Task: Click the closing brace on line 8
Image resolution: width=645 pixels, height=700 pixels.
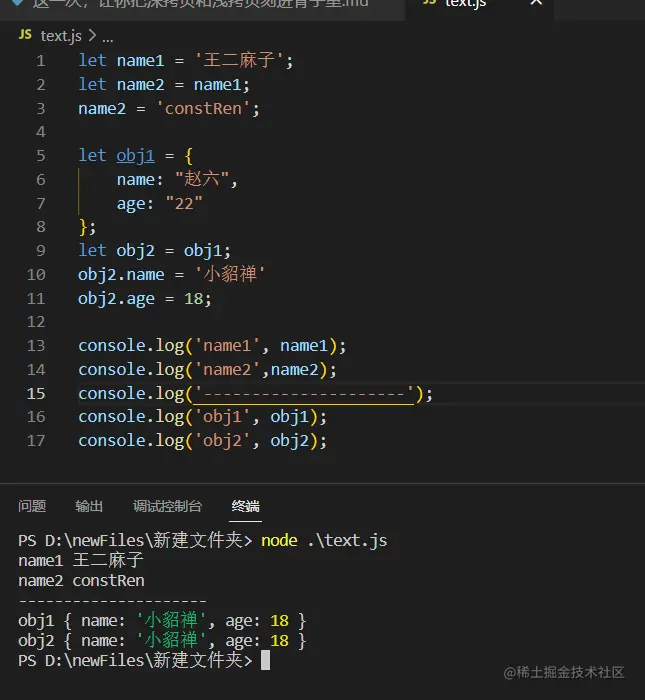Action: 83,227
